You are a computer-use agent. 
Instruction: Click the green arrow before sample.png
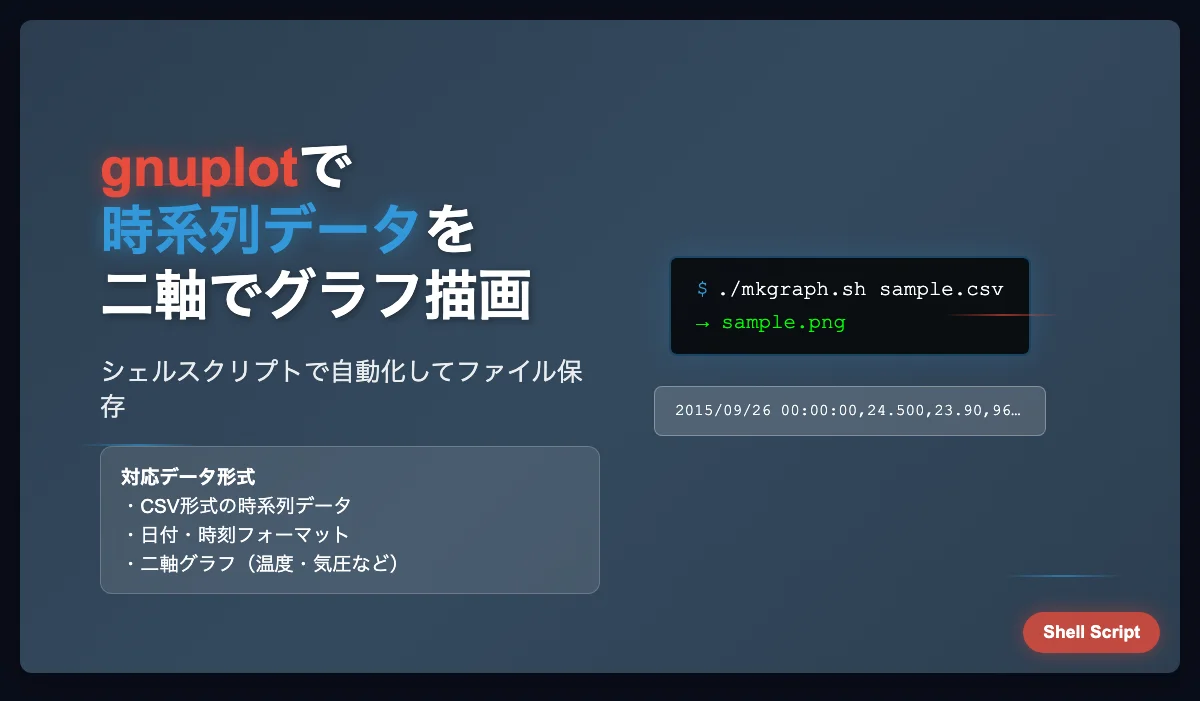(x=702, y=323)
